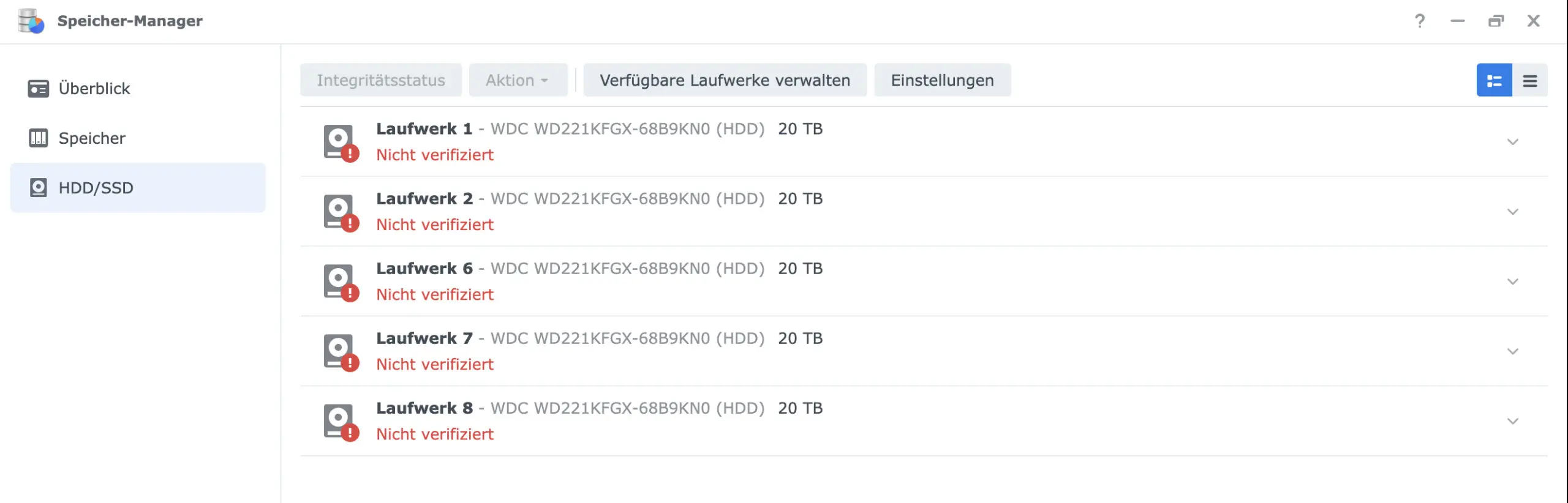Expand Laufwerk 2 details chevron
The width and height of the screenshot is (1568, 503).
pyautogui.click(x=1512, y=212)
